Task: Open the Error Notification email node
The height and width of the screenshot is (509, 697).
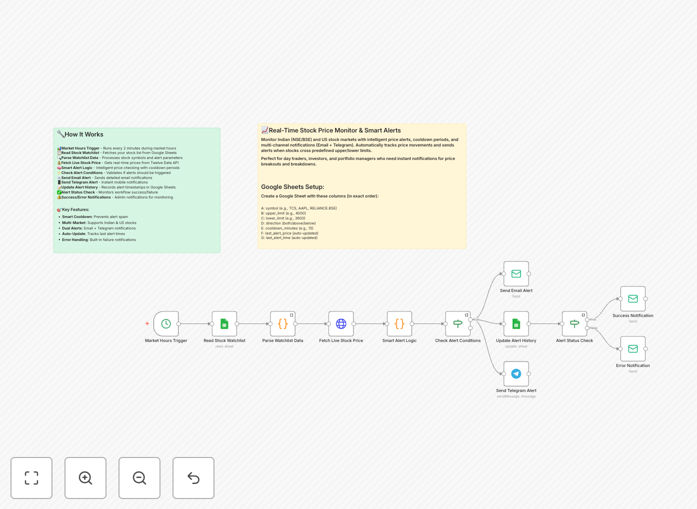Action: point(633,349)
